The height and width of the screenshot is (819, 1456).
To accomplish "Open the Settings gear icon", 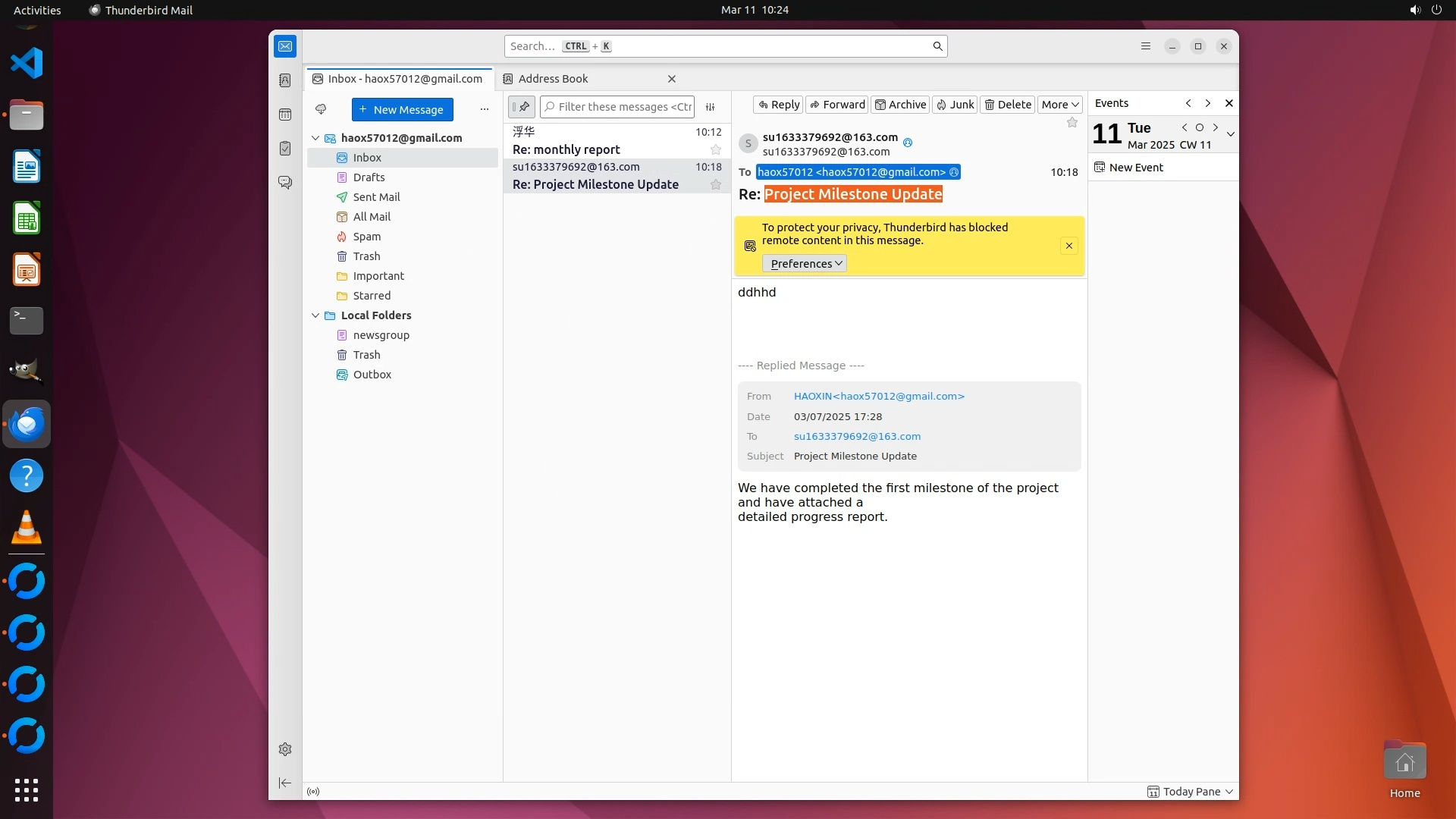I will [285, 749].
